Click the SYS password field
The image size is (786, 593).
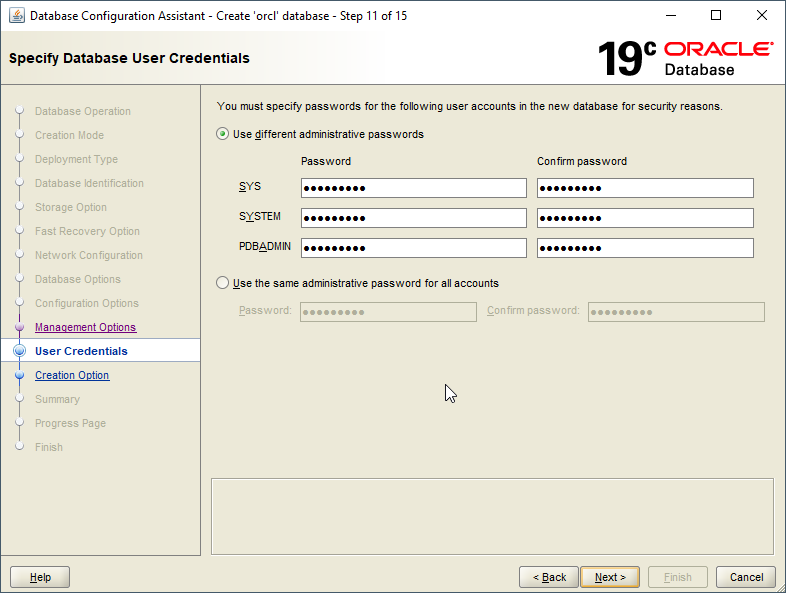click(x=413, y=188)
